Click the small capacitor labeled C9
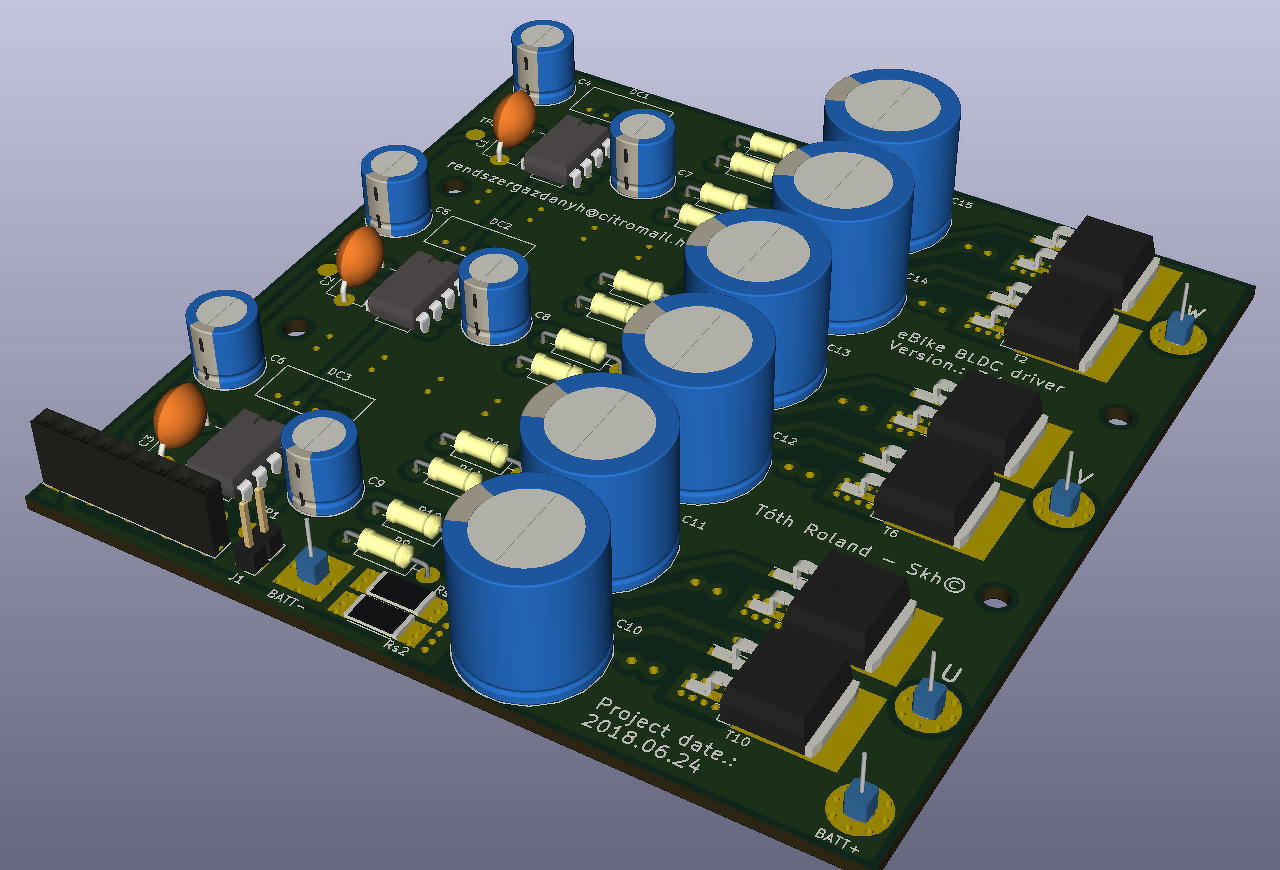This screenshot has width=1280, height=870. pos(321,464)
